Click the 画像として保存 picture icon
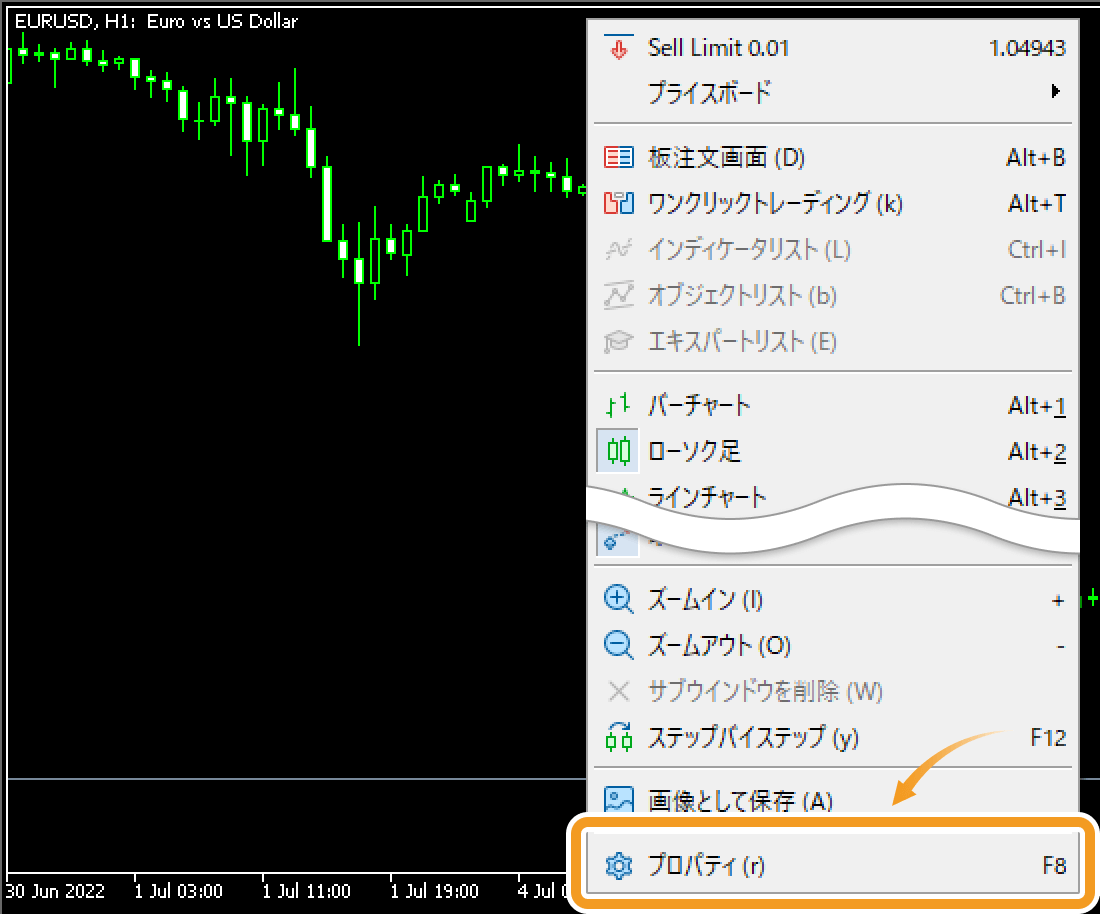 (619, 799)
